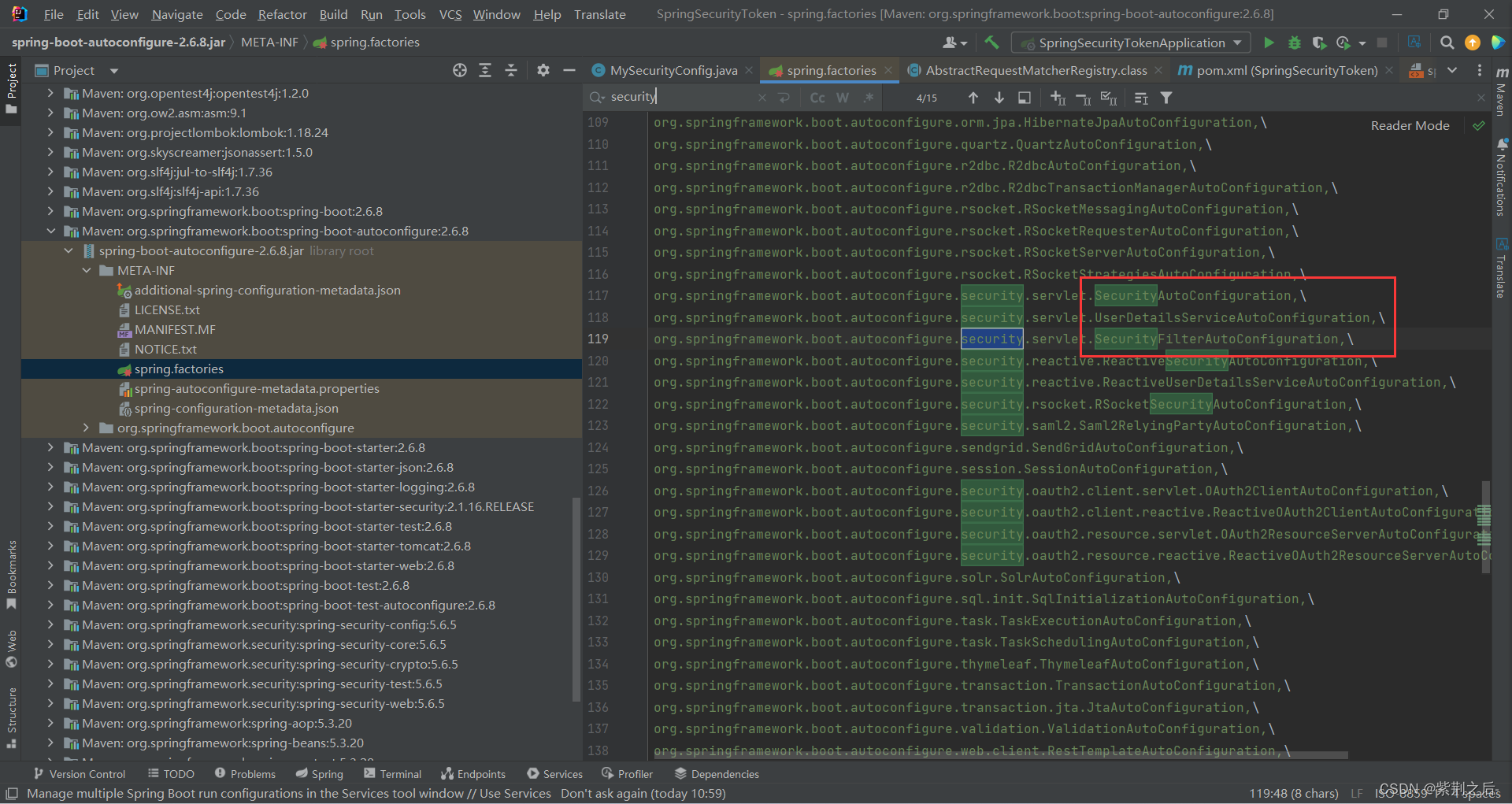Image resolution: width=1512 pixels, height=804 pixels.
Task: Open the Profiler tool window
Action: [x=627, y=774]
